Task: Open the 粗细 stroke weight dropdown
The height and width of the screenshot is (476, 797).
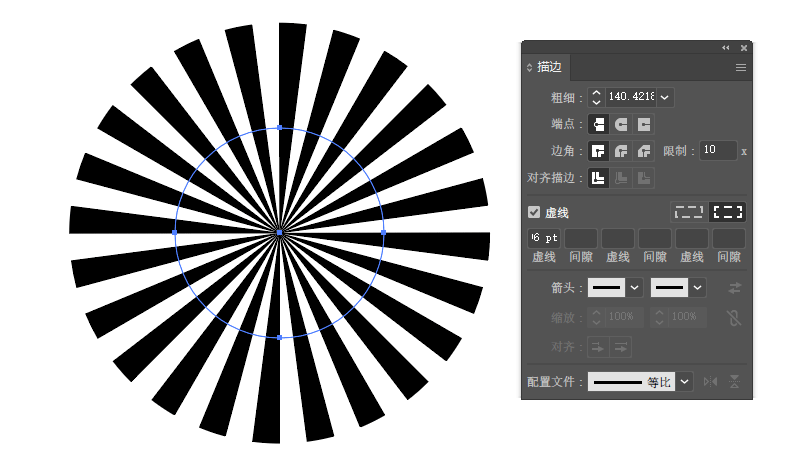Action: pyautogui.click(x=666, y=97)
